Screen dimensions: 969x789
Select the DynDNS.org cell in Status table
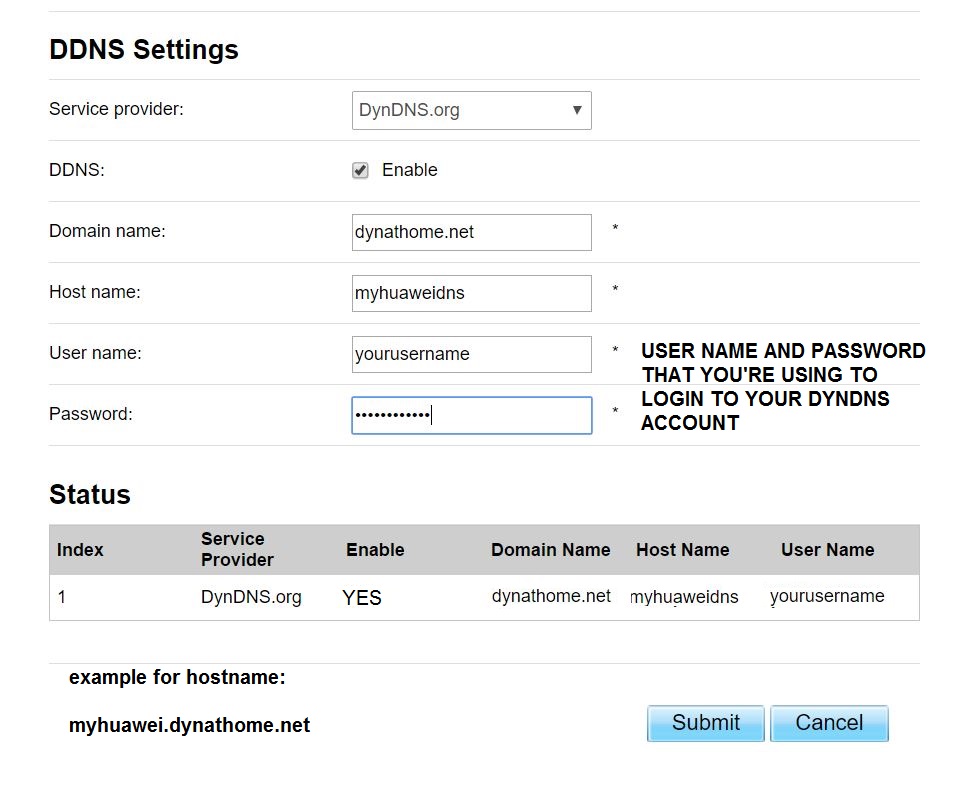pos(251,597)
